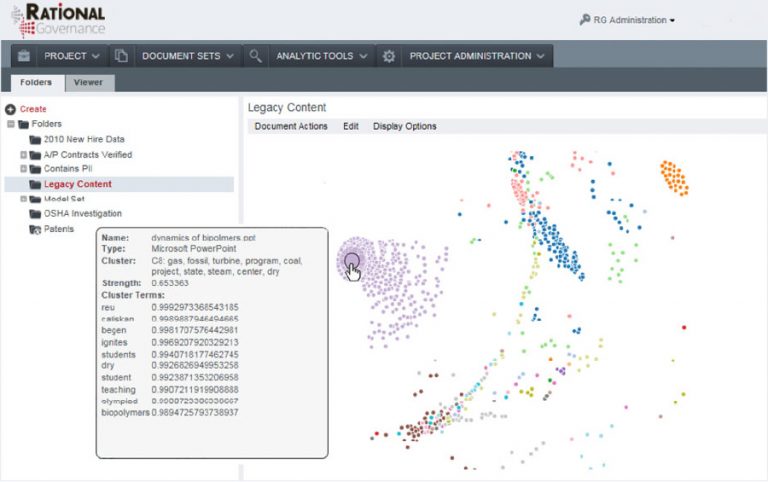The height and width of the screenshot is (482, 768).
Task: Open the Project dropdown menu
Action: tap(72, 56)
